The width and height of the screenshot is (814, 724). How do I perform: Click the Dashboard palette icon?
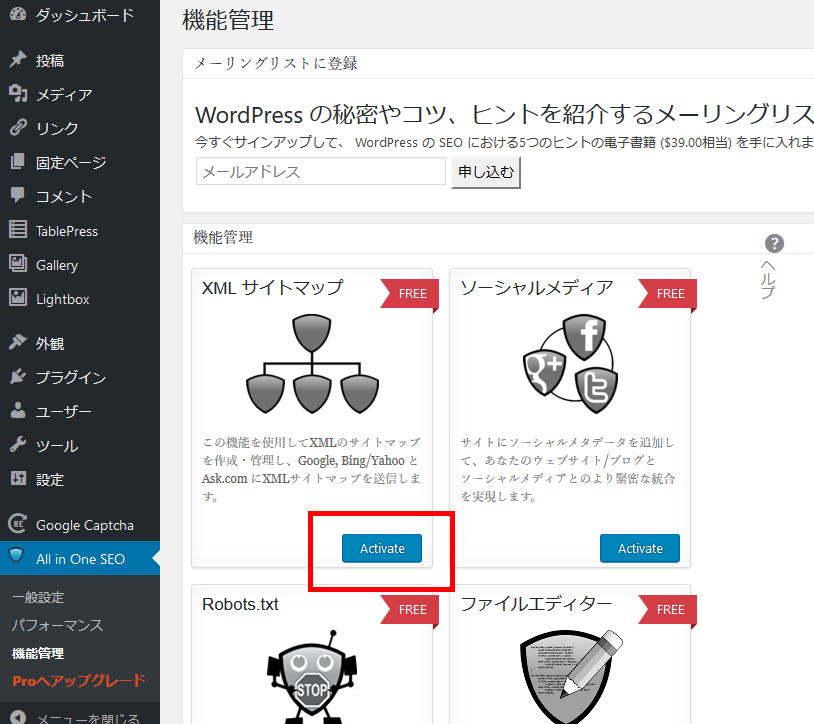(18, 14)
